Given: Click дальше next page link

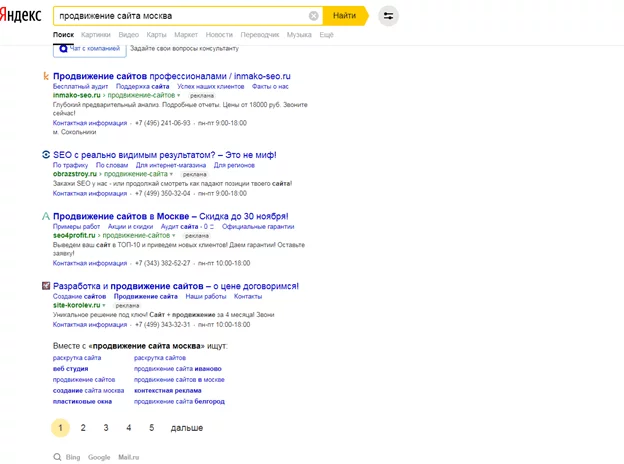Looking at the screenshot, I should pos(187,428).
